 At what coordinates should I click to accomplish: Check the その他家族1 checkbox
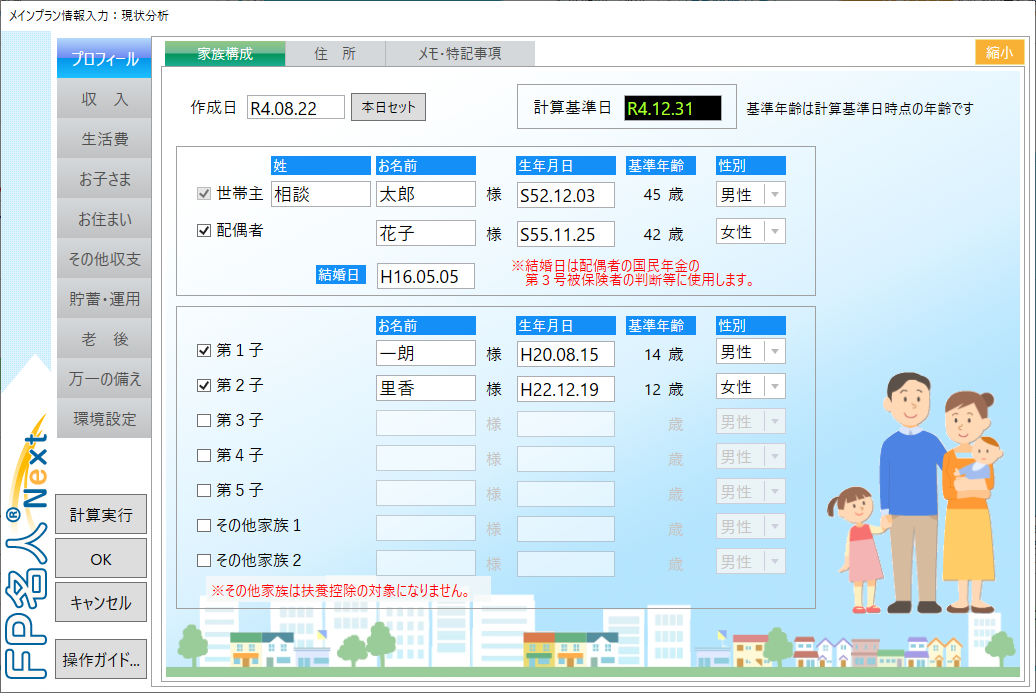point(204,526)
